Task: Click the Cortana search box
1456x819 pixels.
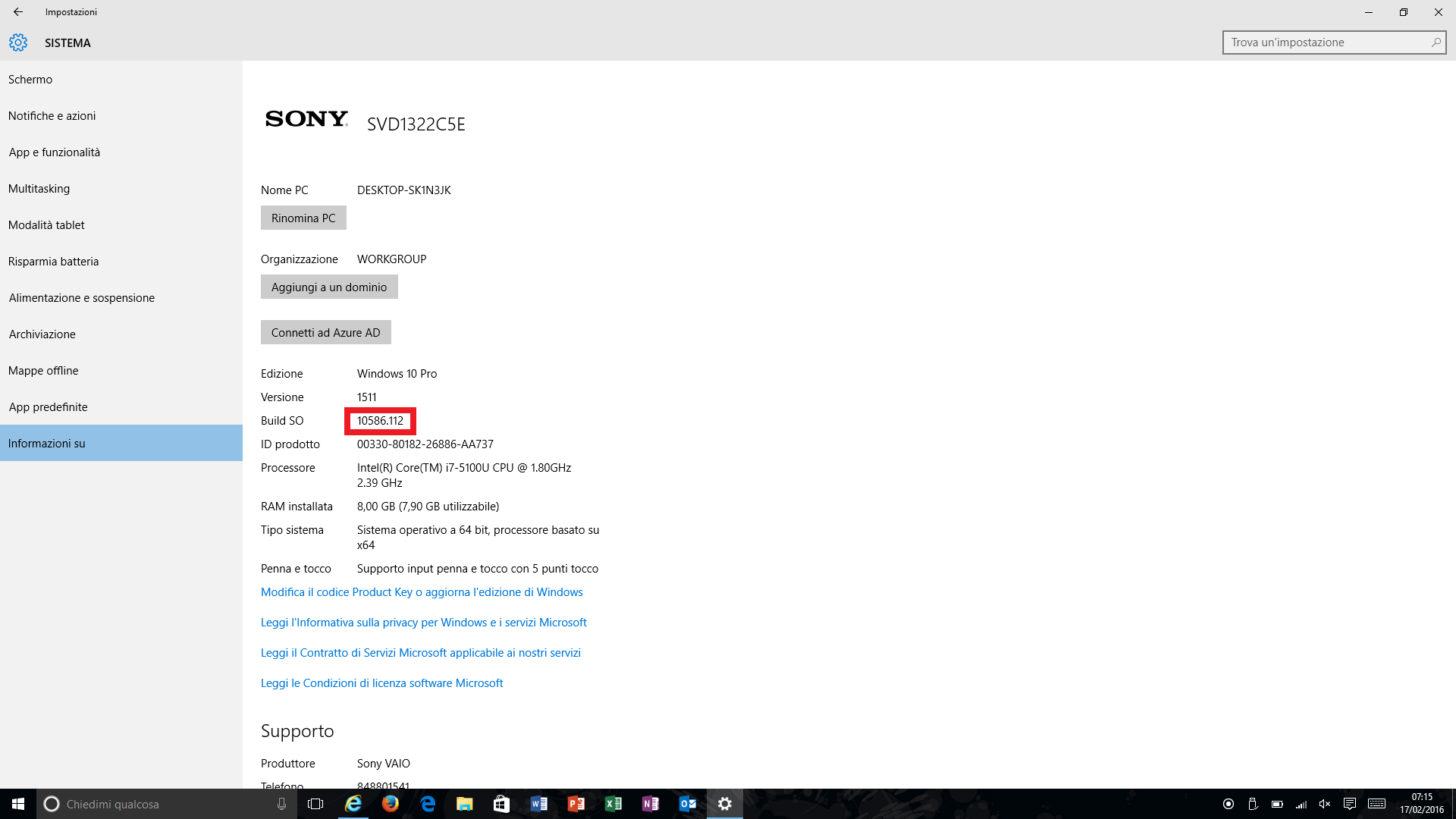Action: [x=166, y=804]
